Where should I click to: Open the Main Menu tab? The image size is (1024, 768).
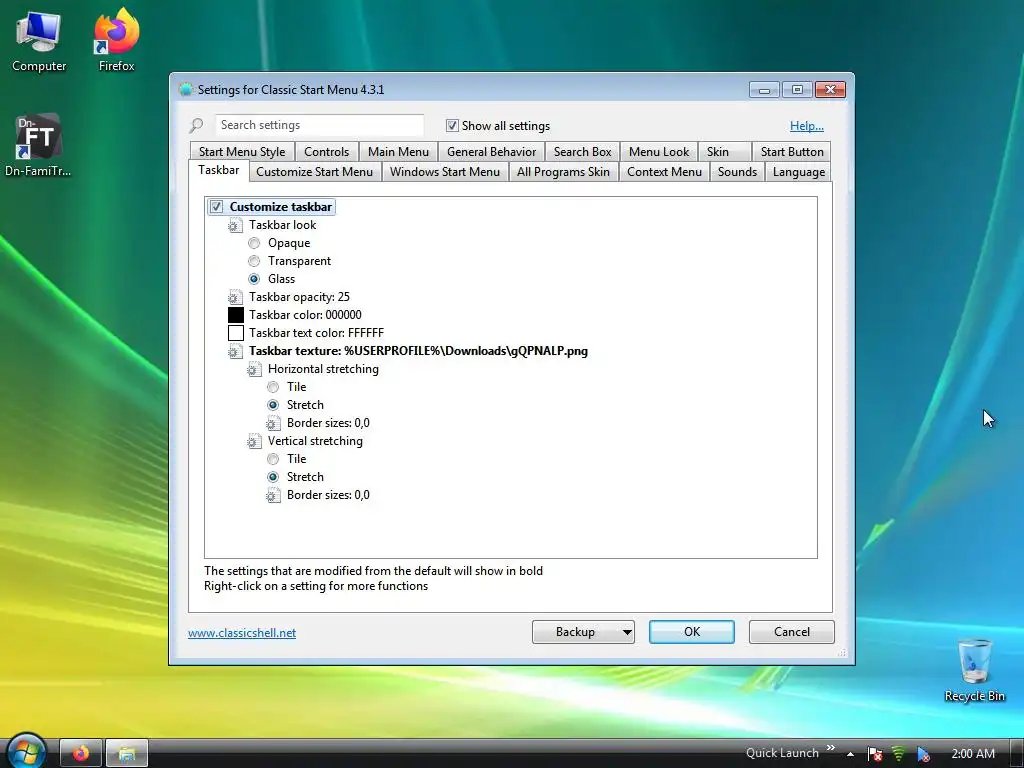[398, 152]
